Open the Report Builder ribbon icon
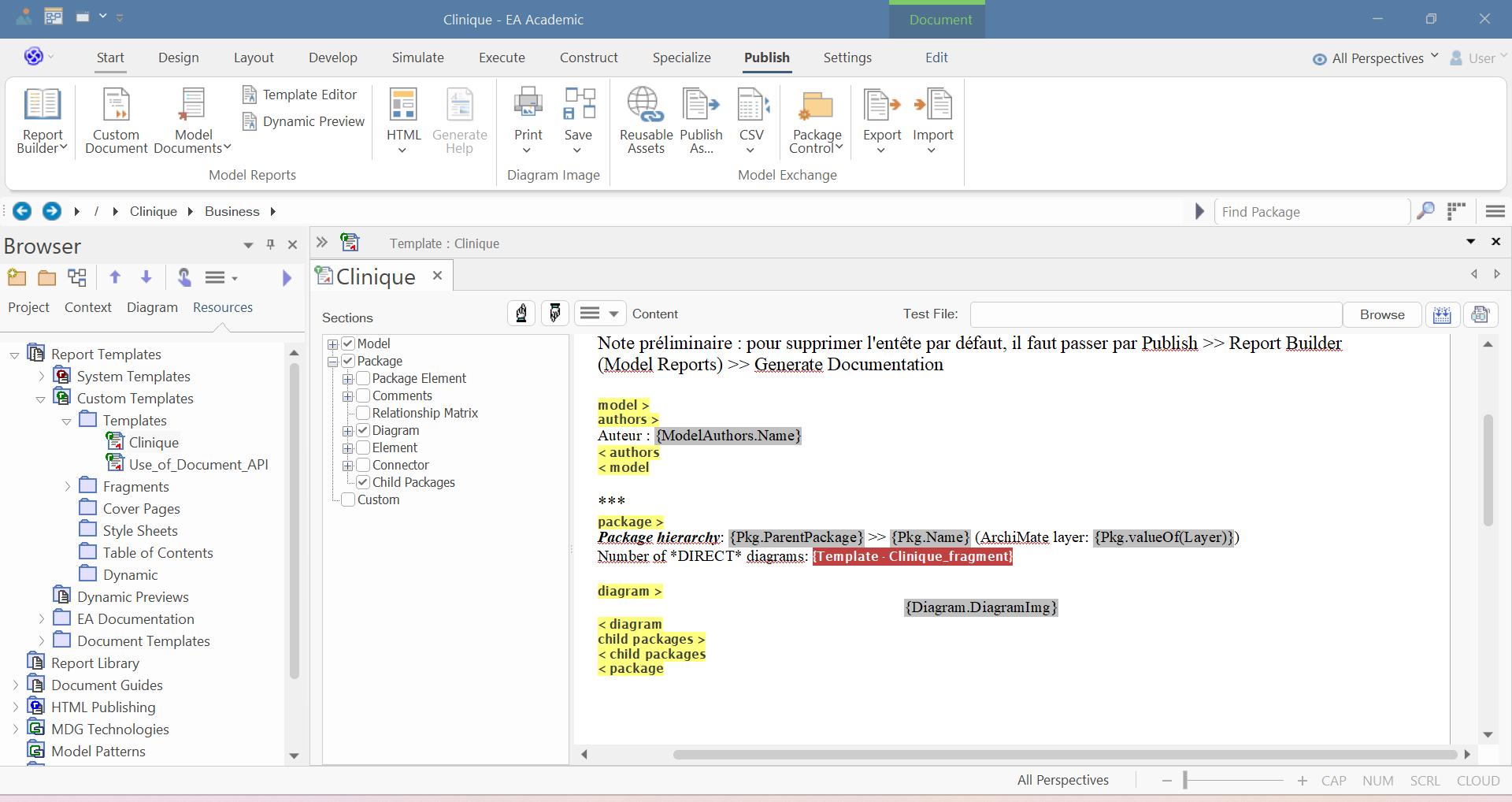This screenshot has height=802, width=1512. coord(43,120)
